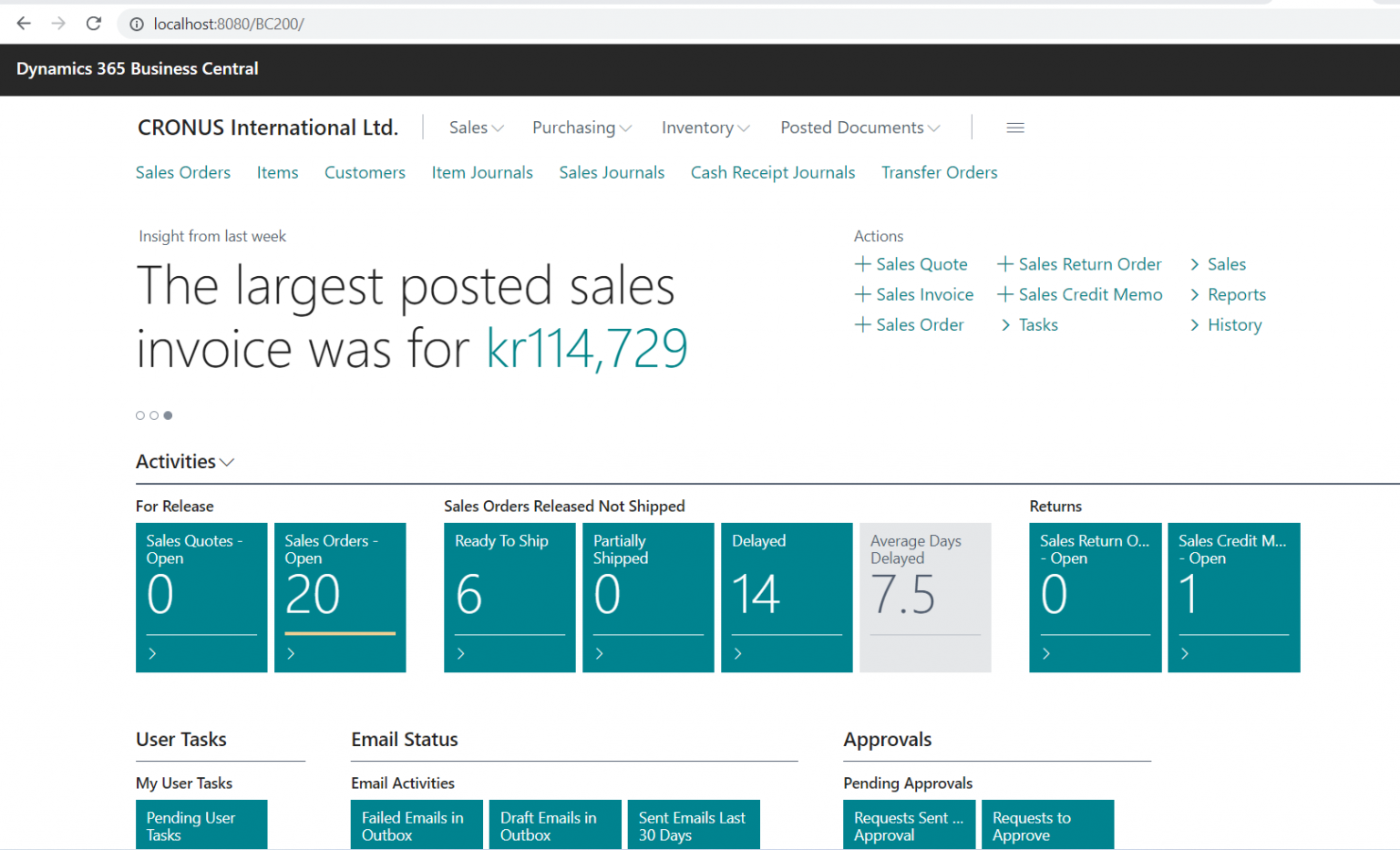Open the Sales Orders - Open tile
The image size is (1400, 850).
(340, 597)
